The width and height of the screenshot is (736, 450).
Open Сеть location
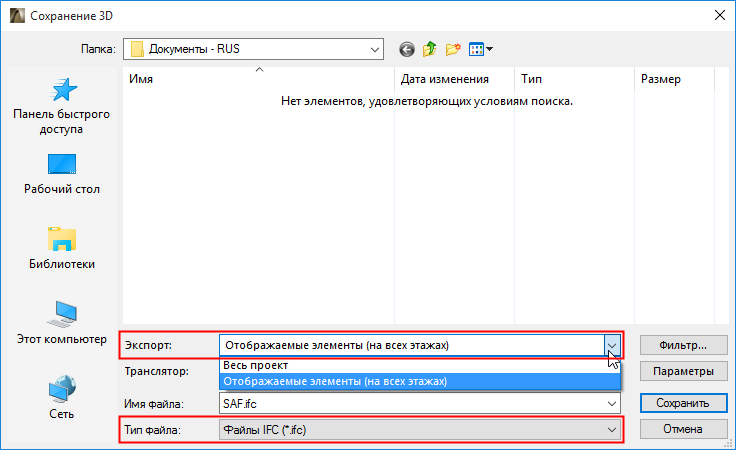[61, 397]
